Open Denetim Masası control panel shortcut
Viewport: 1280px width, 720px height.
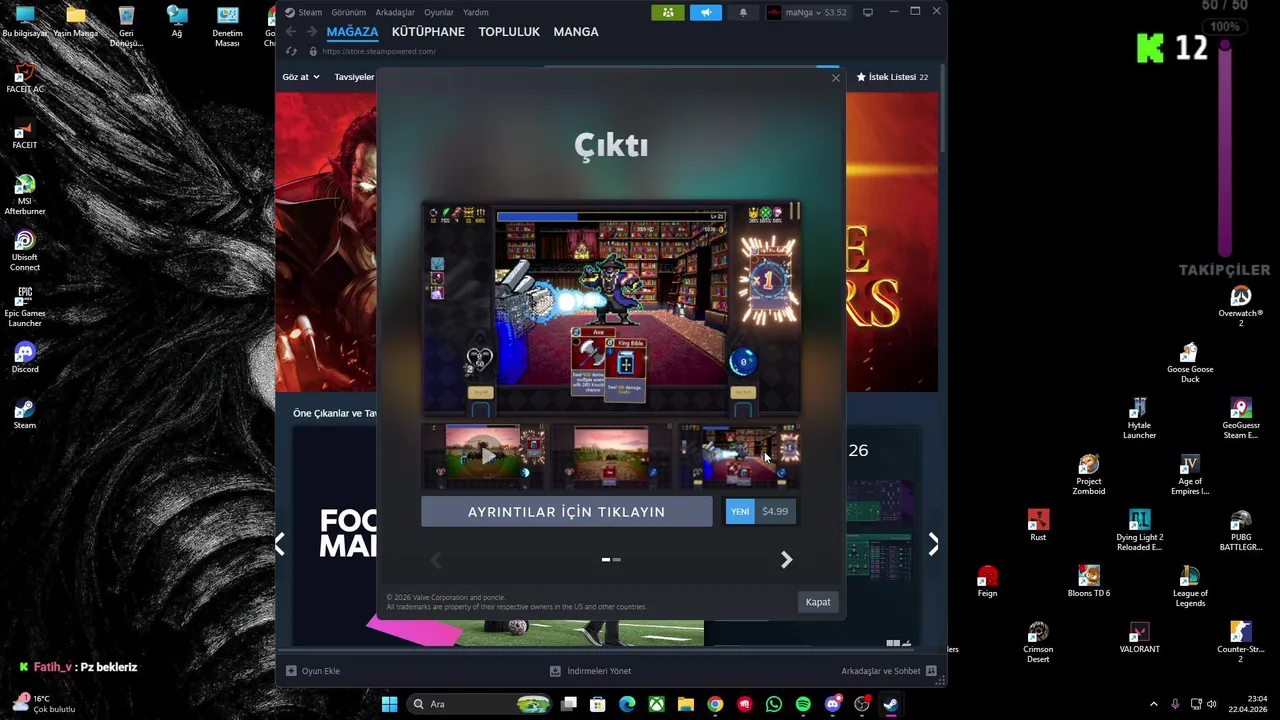tap(227, 27)
